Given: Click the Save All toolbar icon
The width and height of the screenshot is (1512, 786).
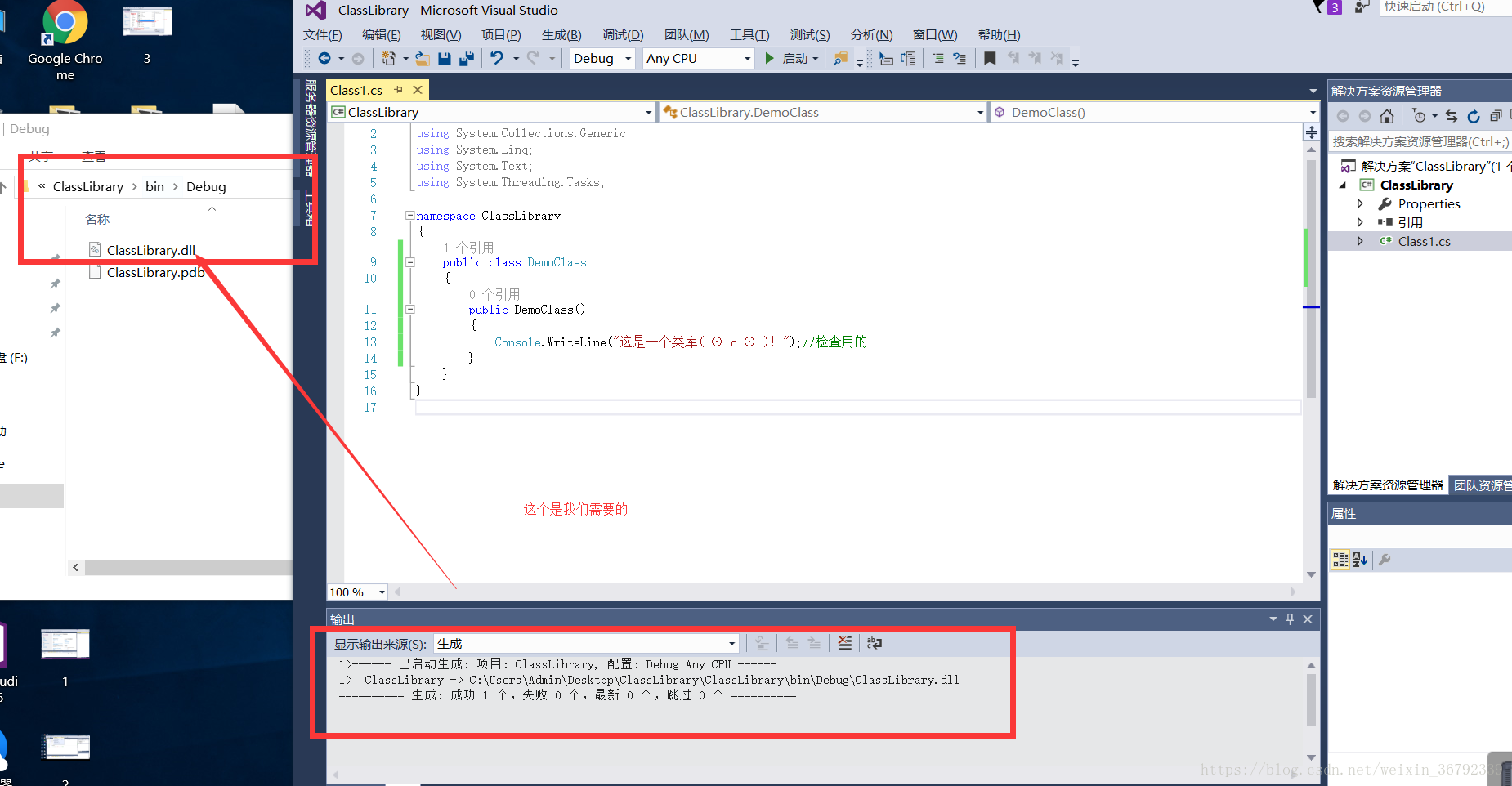Looking at the screenshot, I should [467, 58].
